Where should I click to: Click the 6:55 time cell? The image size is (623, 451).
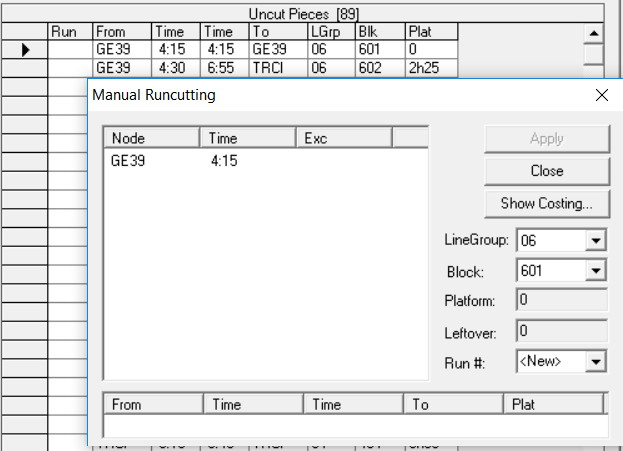coord(224,68)
